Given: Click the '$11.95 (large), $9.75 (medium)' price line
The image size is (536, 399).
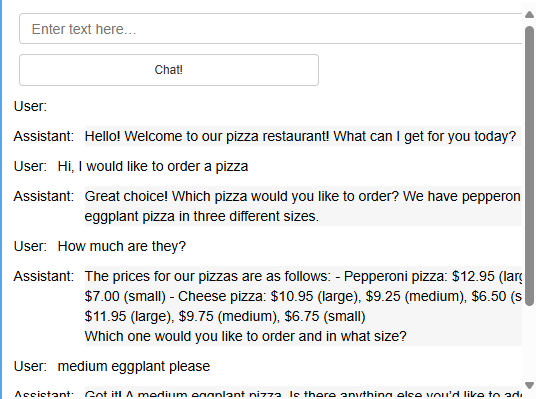Looking at the screenshot, I should point(225,316).
